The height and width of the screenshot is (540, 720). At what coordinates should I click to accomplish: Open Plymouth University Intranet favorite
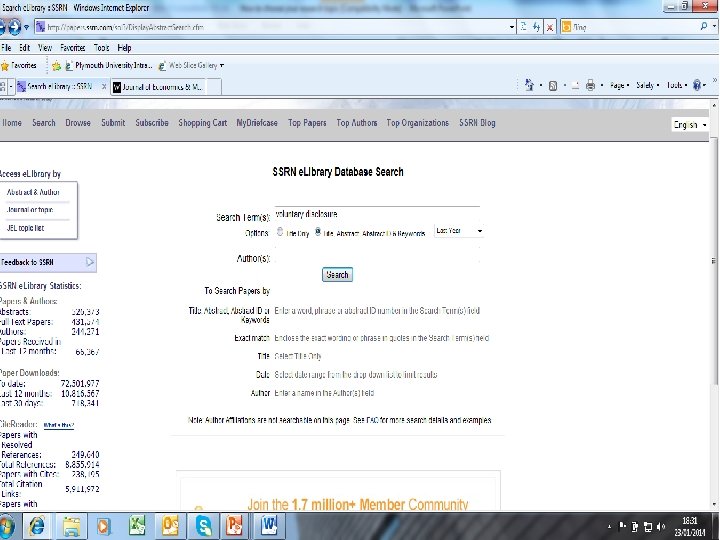pos(109,66)
